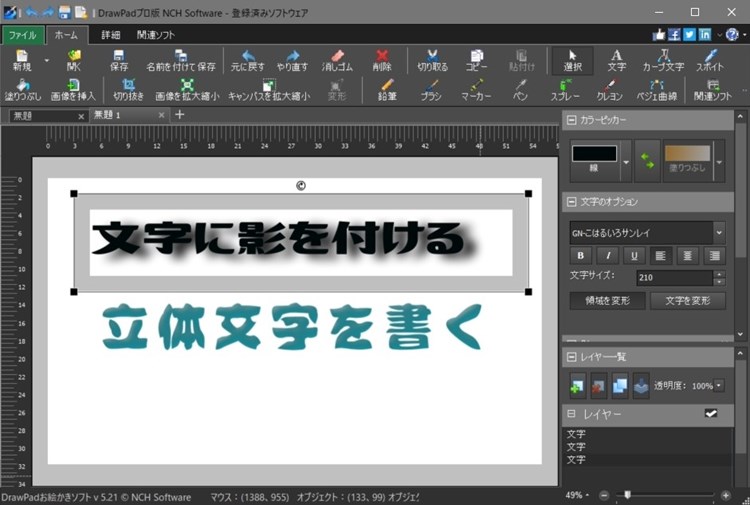750x505 pixels.
Task: Cut selection with 切り取る
Action: 432,60
